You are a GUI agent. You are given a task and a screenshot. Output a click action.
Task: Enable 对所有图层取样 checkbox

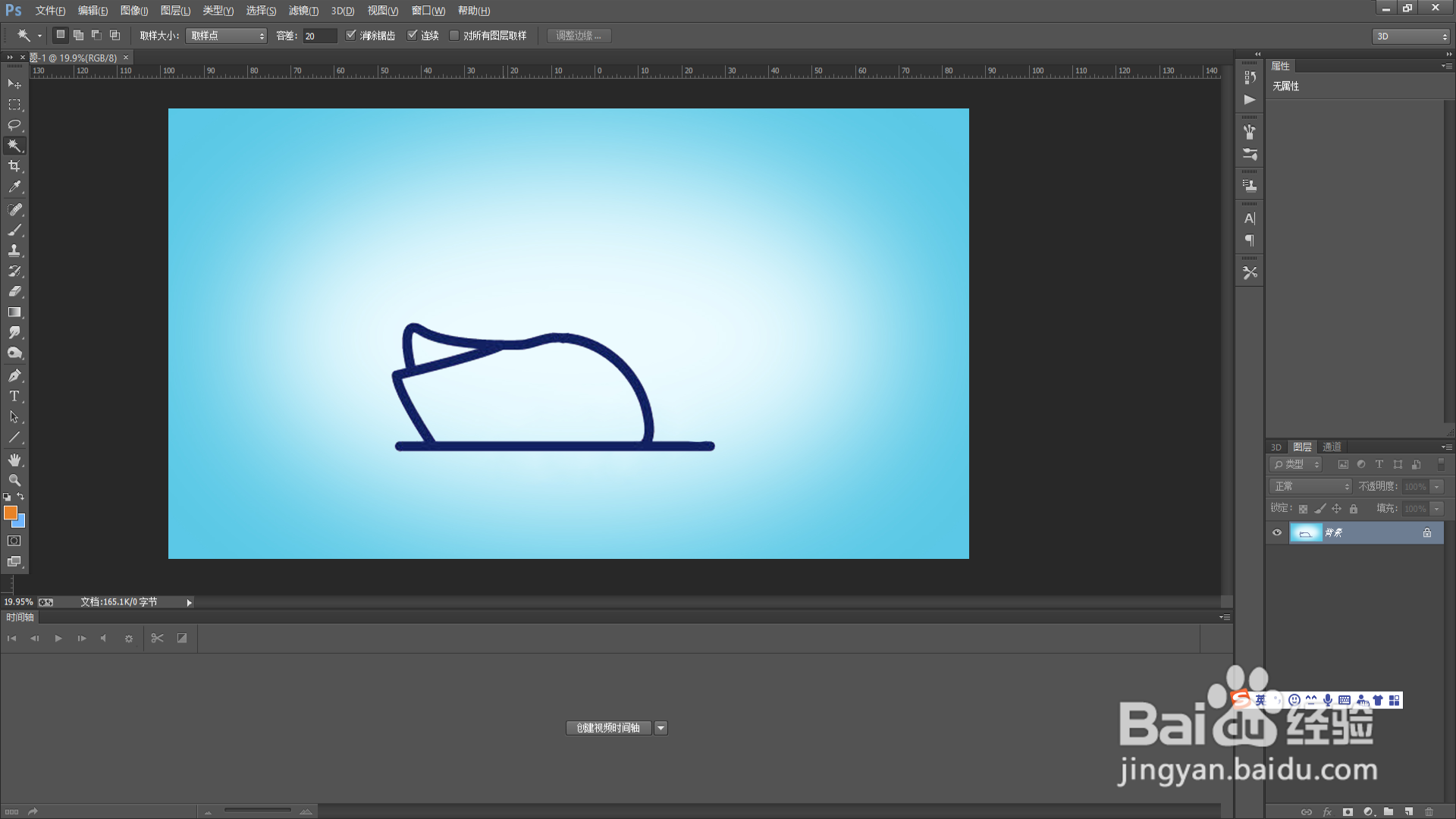click(454, 36)
